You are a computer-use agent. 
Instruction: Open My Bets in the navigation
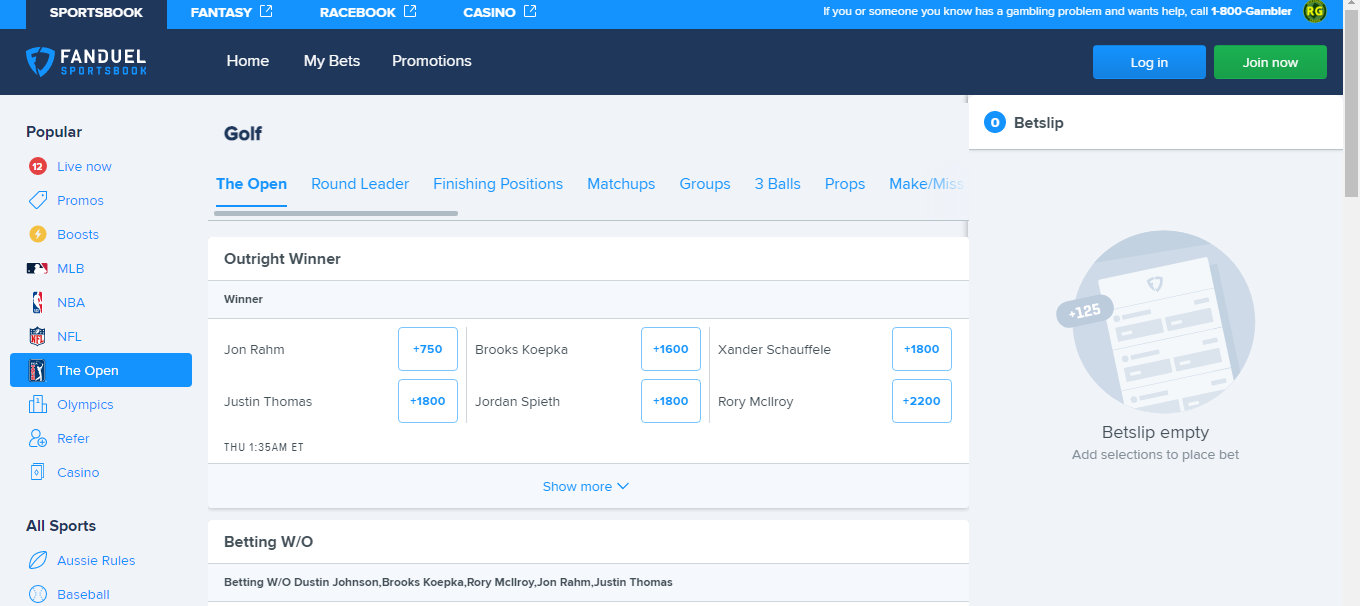[x=332, y=61]
